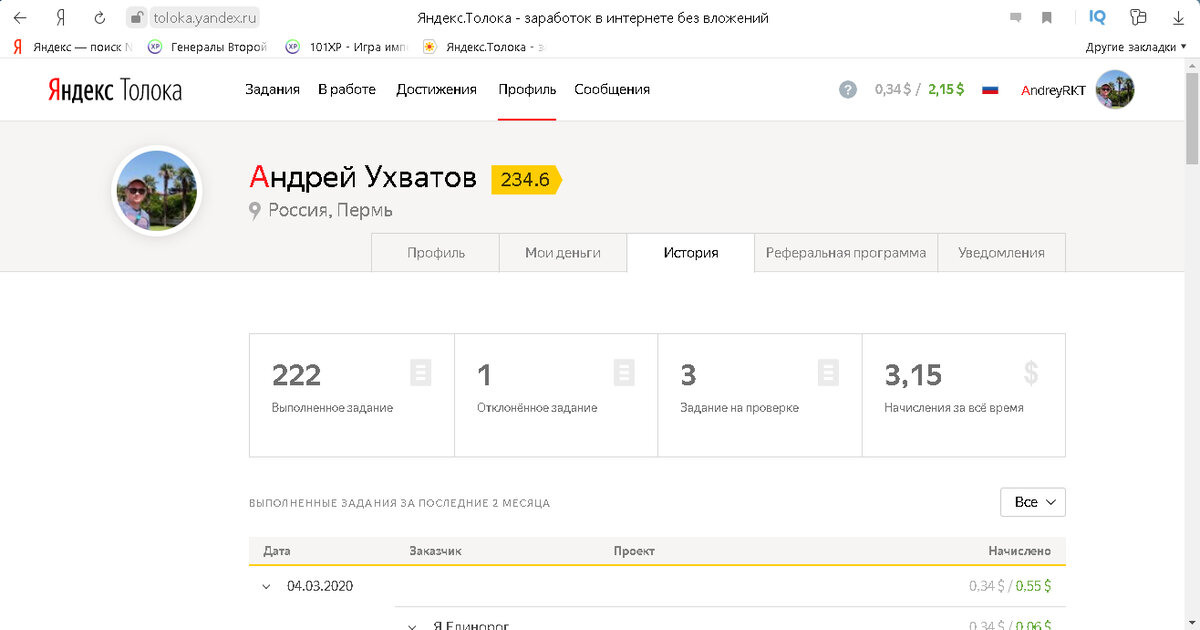This screenshot has height=630, width=1200.
Task: Switch to the Профиль tab below the name
Action: tap(436, 253)
